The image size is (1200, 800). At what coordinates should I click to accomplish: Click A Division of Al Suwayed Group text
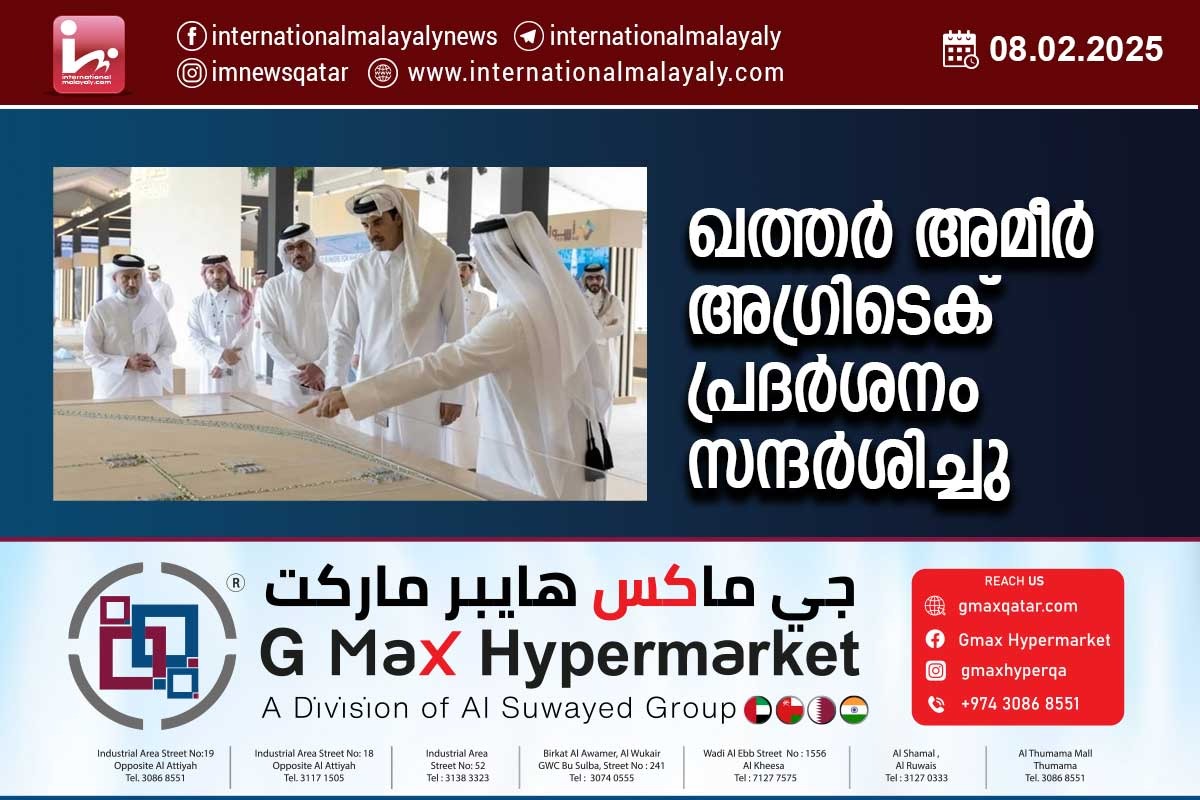499,709
